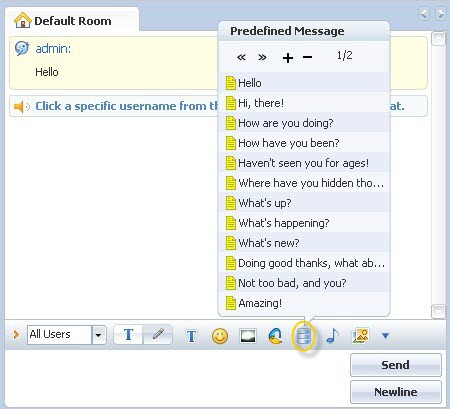Expand more toolbar options with blue arrow
Screen dimensions: 450x409
coord(386,336)
